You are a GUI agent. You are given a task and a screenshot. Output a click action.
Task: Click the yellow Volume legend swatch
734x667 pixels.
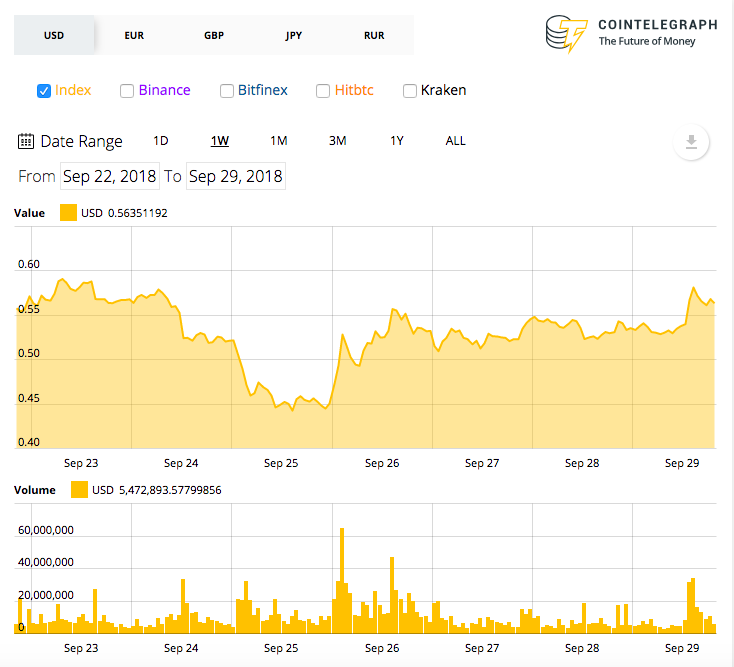[79, 490]
